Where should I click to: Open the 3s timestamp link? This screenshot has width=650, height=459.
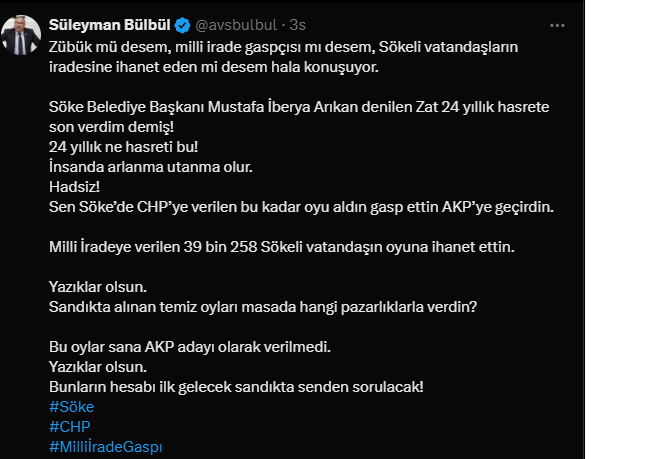click(x=297, y=25)
